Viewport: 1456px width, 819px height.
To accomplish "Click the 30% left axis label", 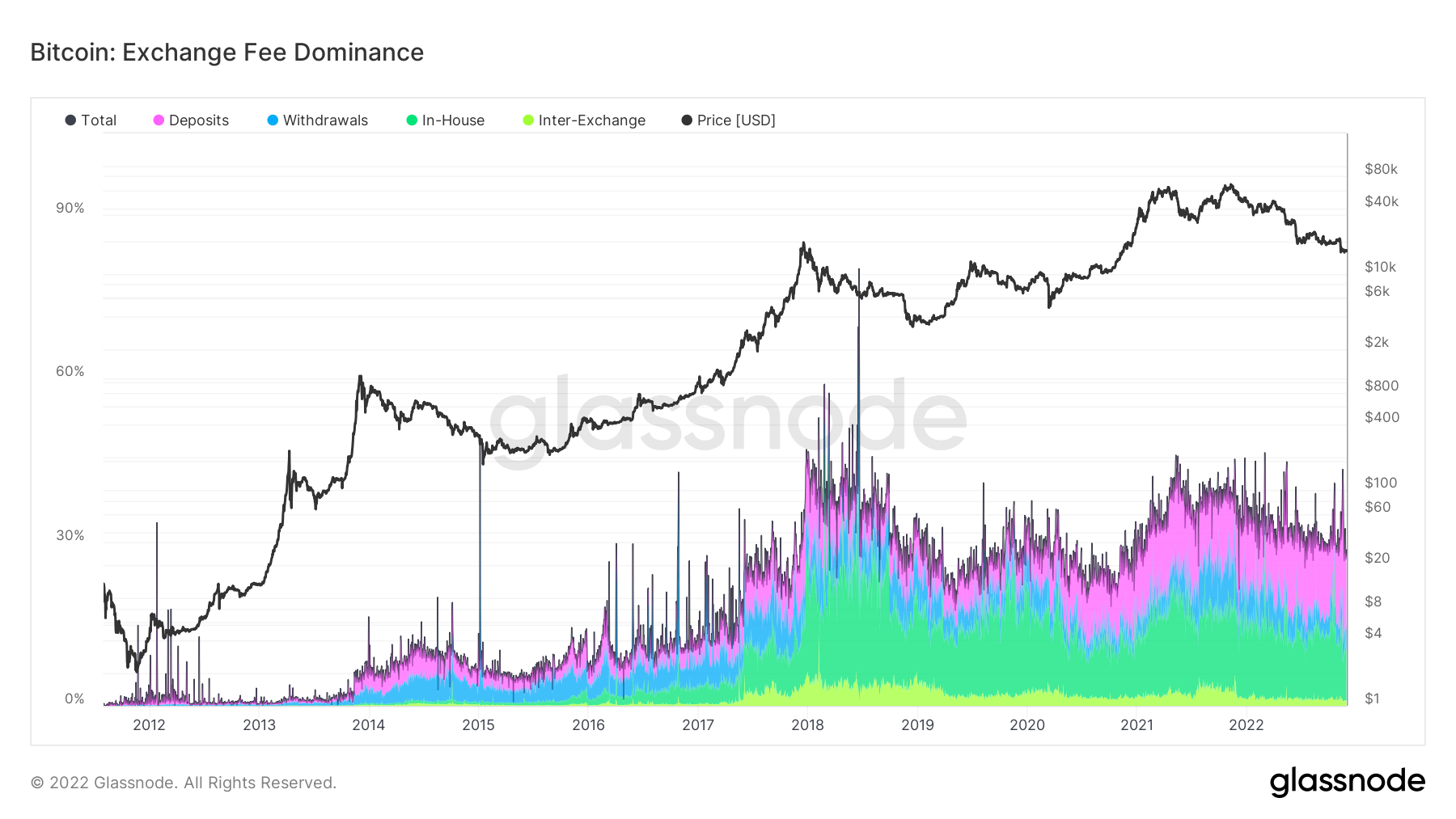I will click(70, 536).
